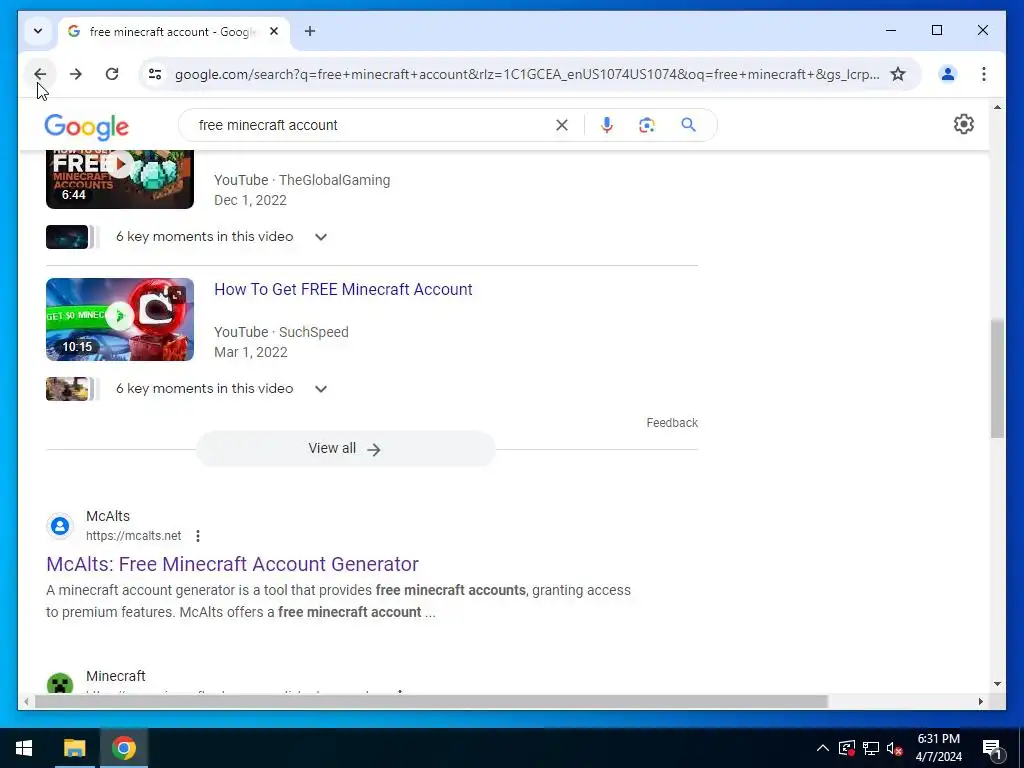This screenshot has height=768, width=1024.
Task: Start voice search with microphone icon
Action: [607, 125]
